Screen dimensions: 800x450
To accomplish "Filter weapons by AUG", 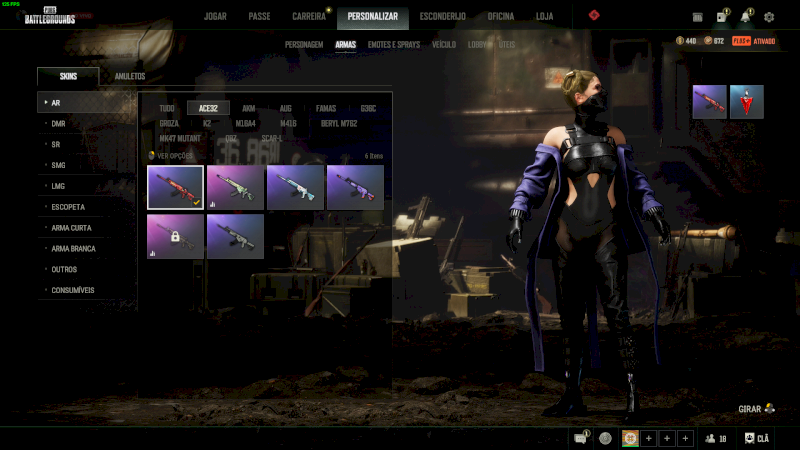I will click(x=286, y=108).
